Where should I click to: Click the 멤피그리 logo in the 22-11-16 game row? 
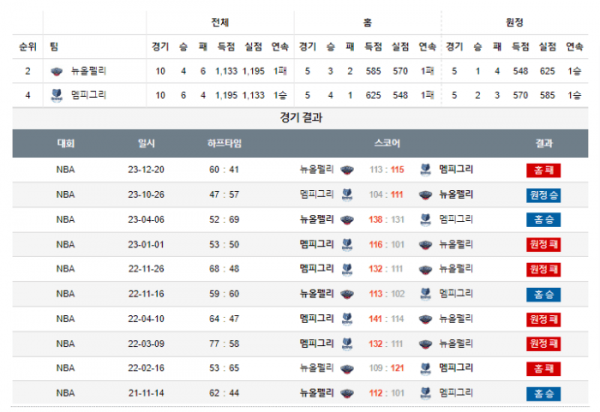pyautogui.click(x=425, y=294)
